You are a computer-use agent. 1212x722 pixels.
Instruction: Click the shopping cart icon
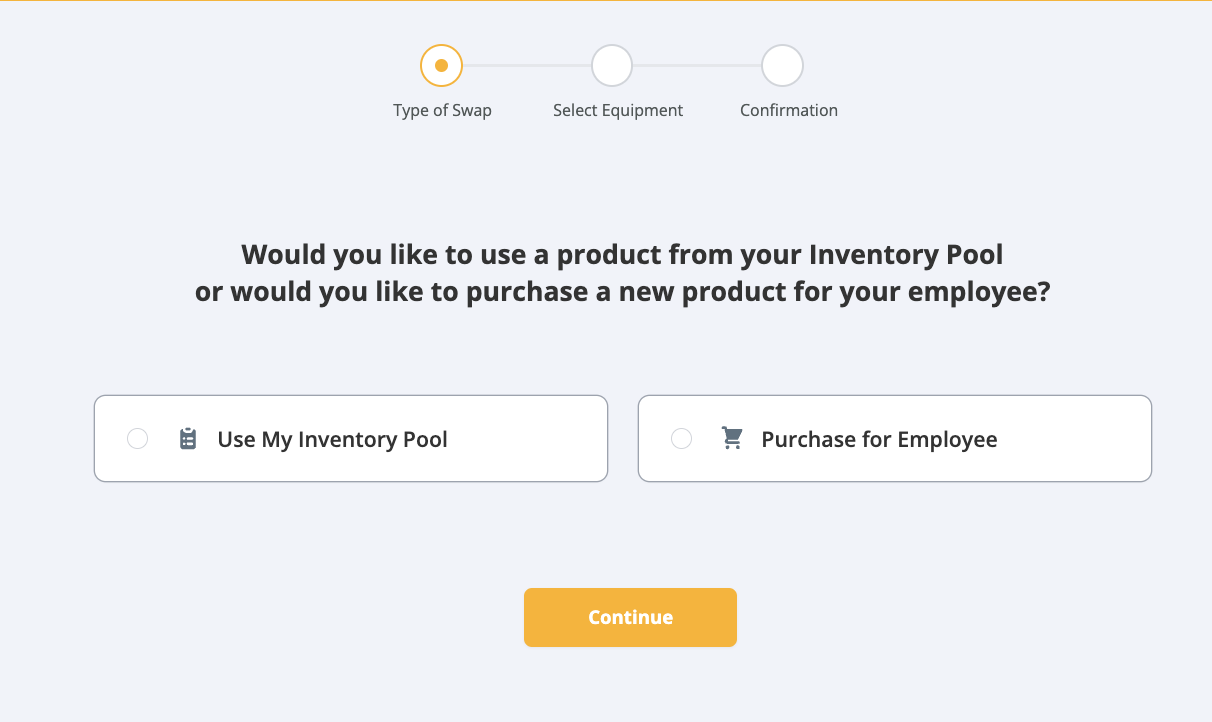[x=732, y=439]
